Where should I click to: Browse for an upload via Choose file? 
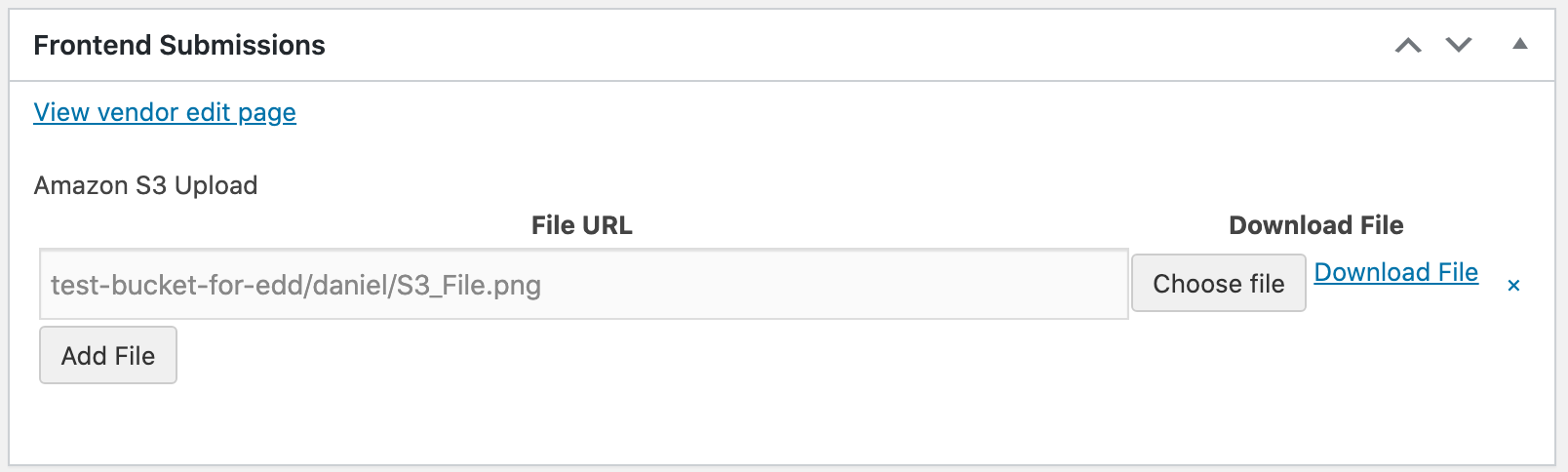(1218, 284)
